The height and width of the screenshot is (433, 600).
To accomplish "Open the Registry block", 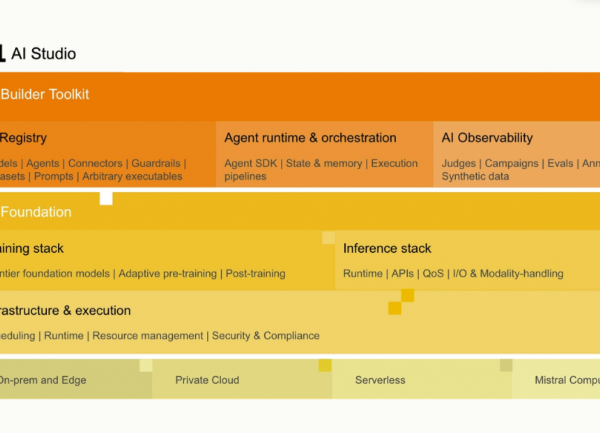I will pos(108,154).
